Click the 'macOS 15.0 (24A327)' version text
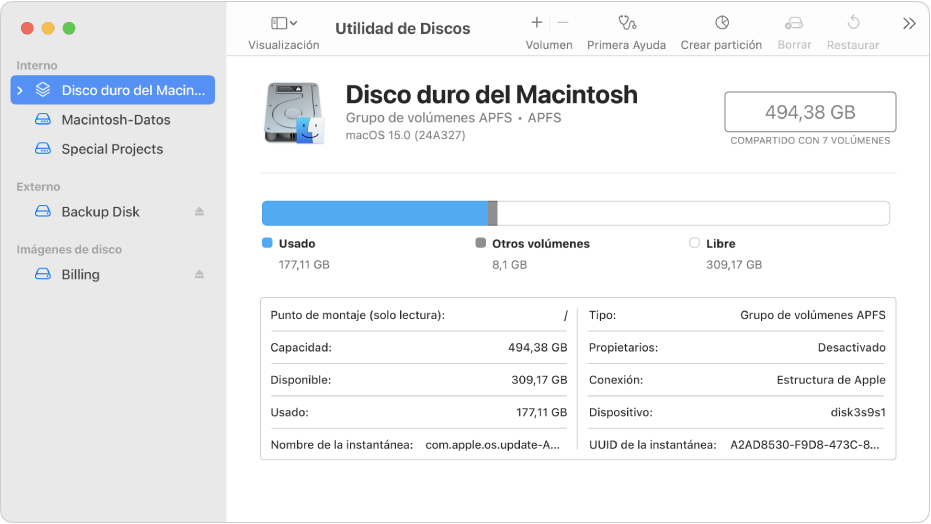931x524 pixels. coord(406,135)
